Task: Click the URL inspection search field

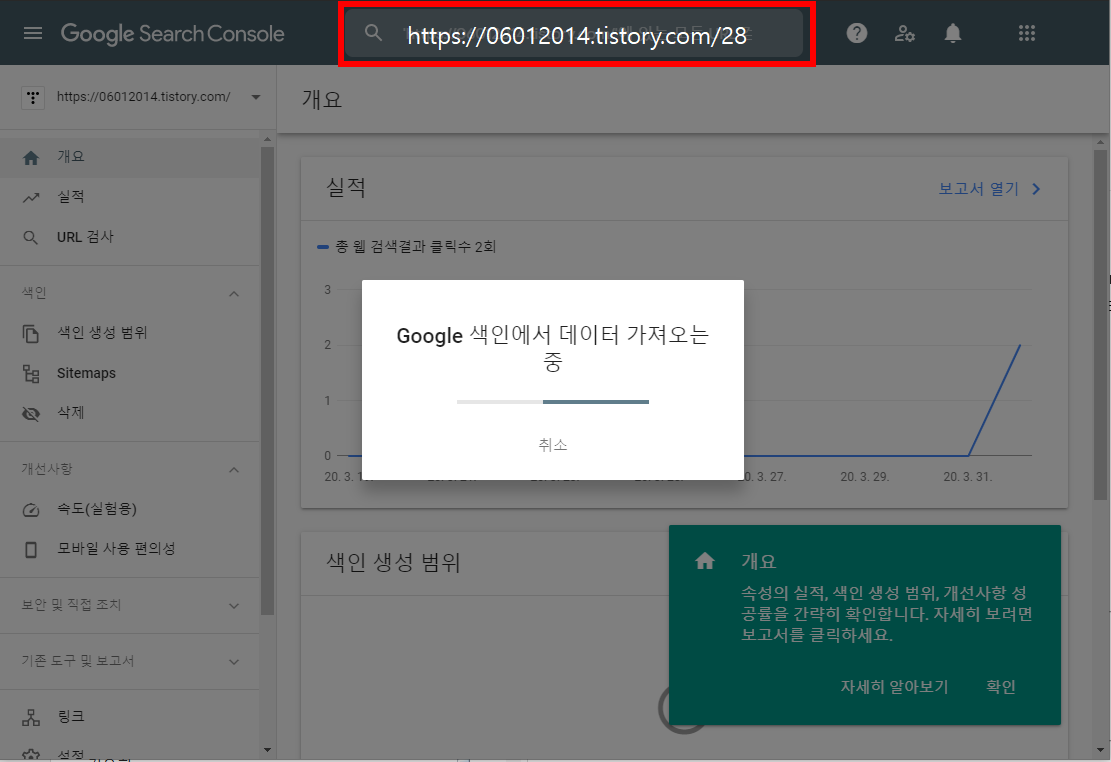Action: pyautogui.click(x=575, y=34)
